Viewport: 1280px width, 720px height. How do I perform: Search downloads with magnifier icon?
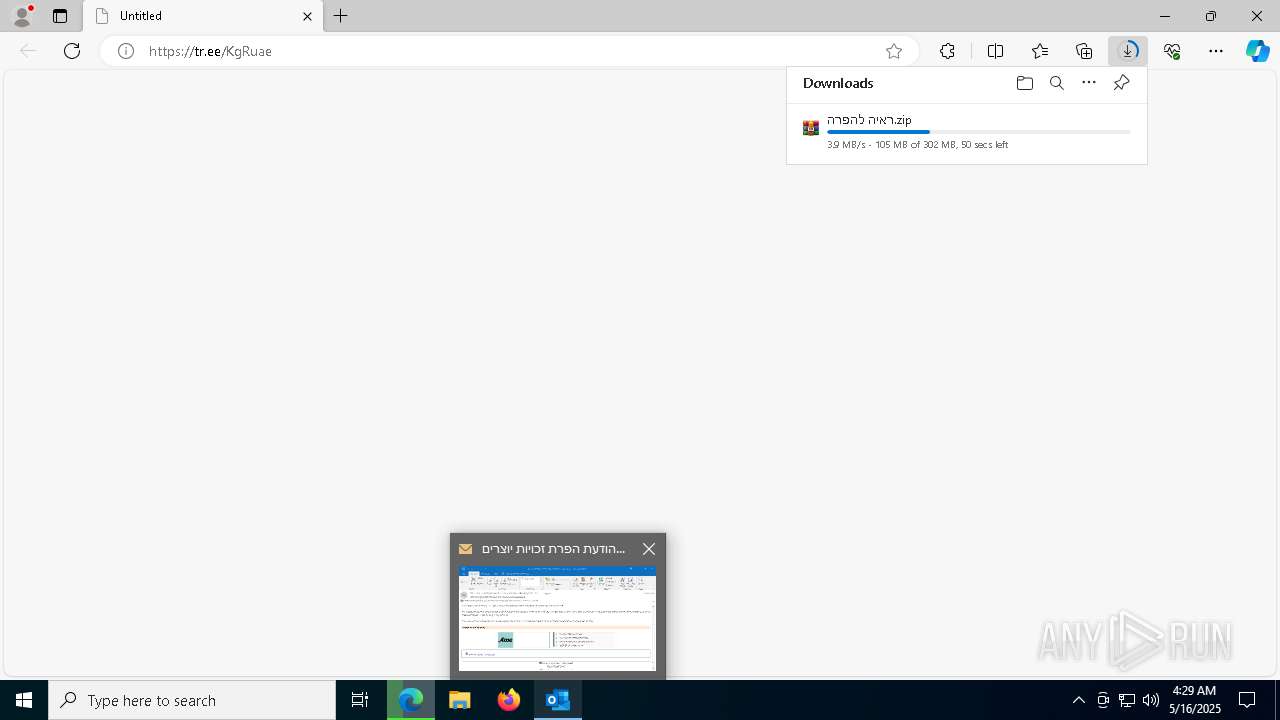(x=1057, y=83)
